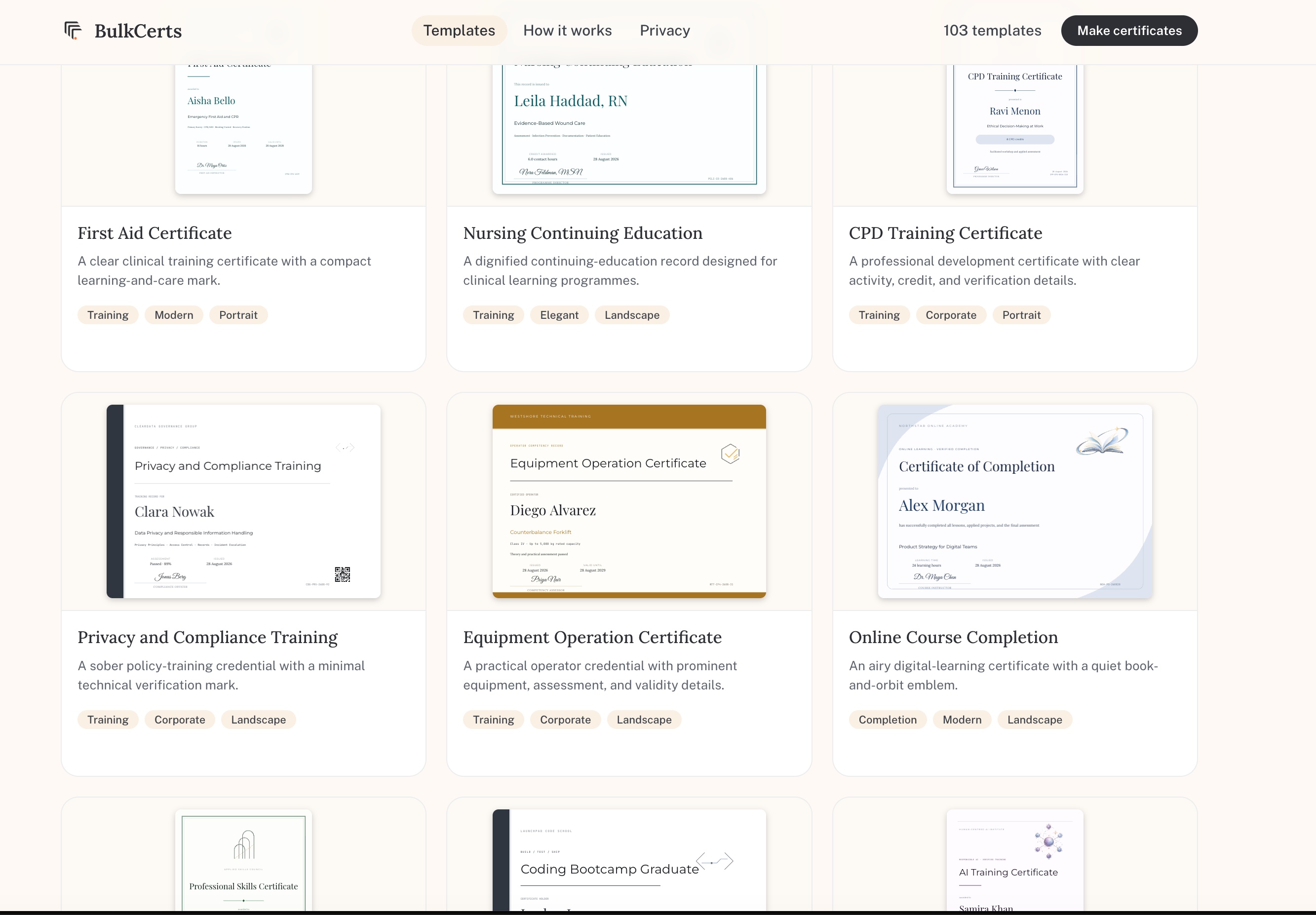Click the book-and-orbit emblem on Alex Morgan certificate

pyautogui.click(x=1102, y=441)
